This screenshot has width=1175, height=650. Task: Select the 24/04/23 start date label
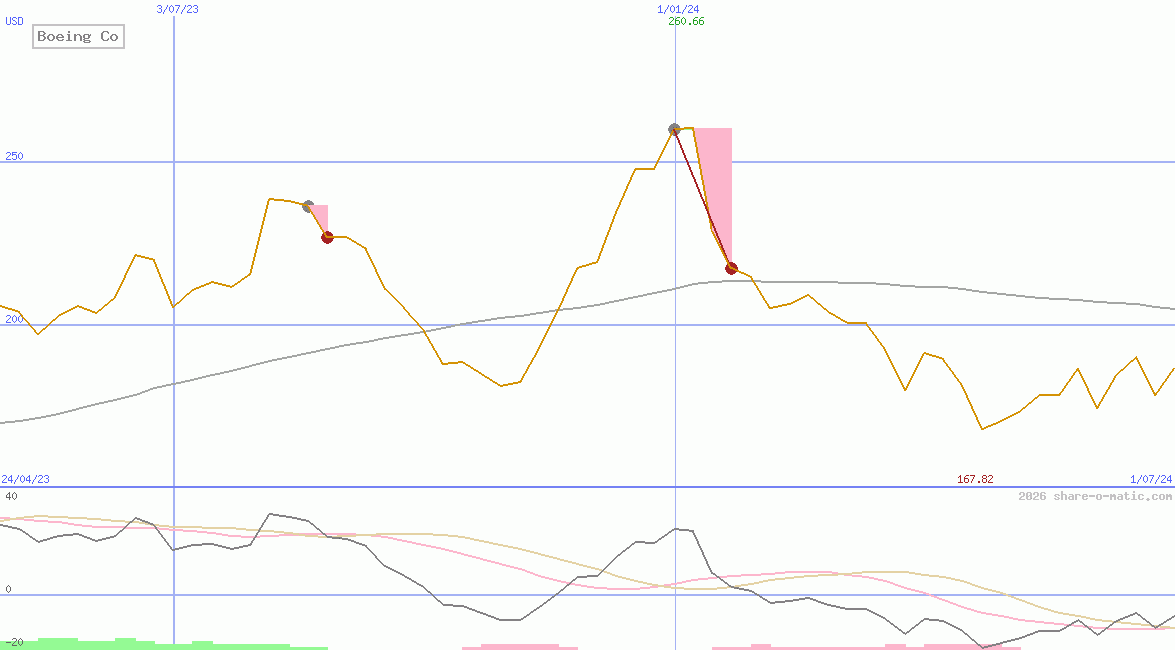[x=25, y=480]
